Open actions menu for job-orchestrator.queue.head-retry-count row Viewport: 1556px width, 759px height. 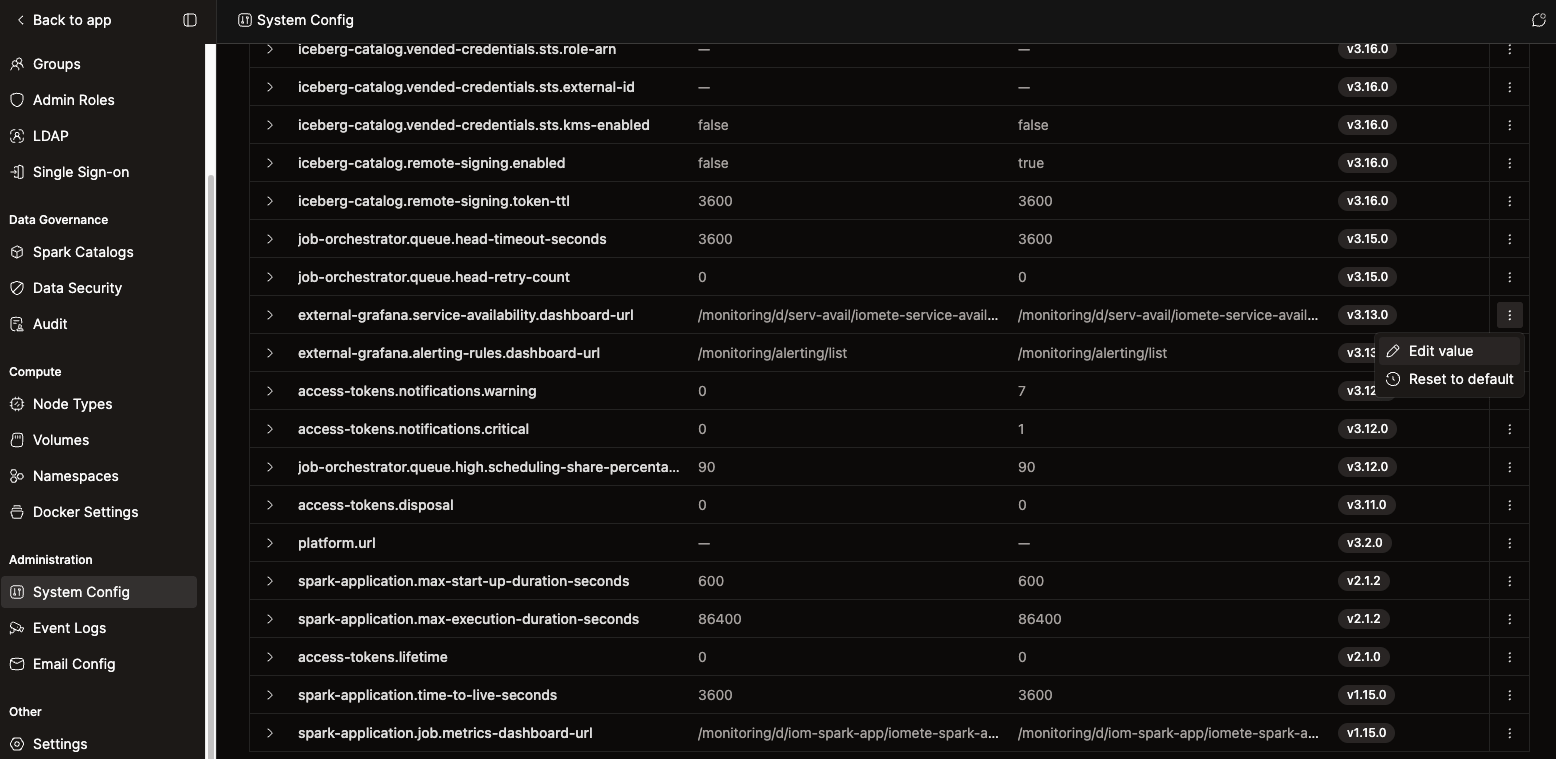click(x=1509, y=277)
